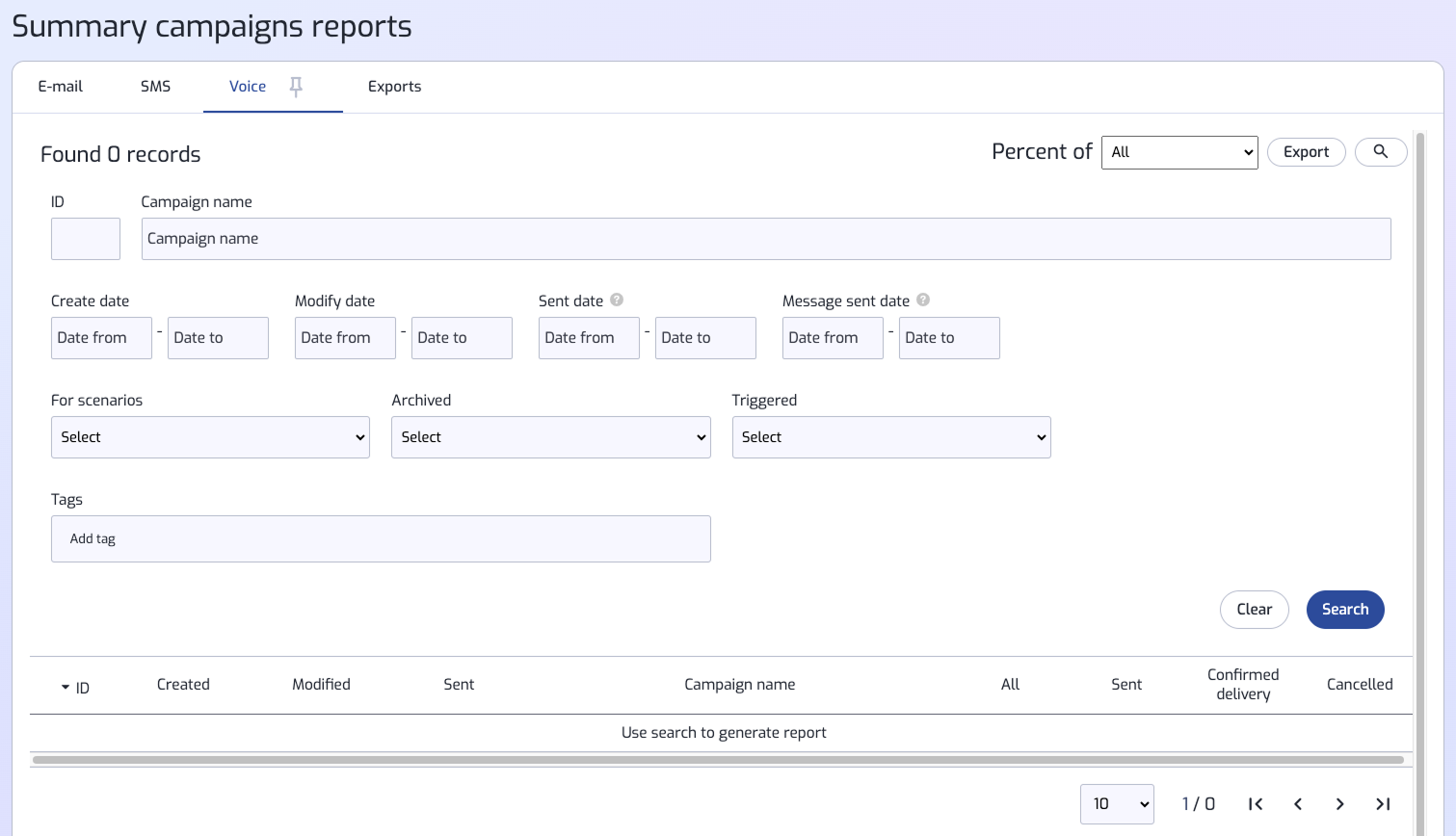Set Create date from field
The width and height of the screenshot is (1456, 836).
[x=101, y=338]
